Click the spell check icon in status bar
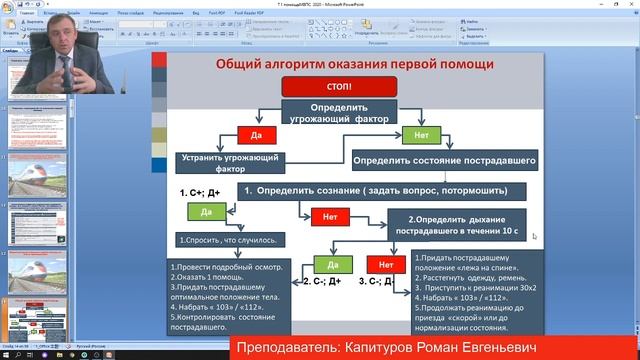Image resolution: width=640 pixels, height=360 pixels. (69, 346)
